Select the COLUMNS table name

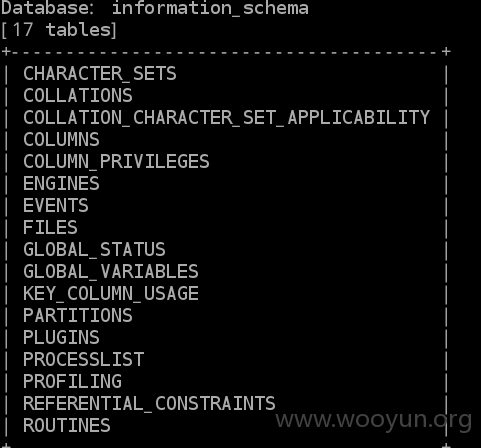pyautogui.click(x=61, y=139)
